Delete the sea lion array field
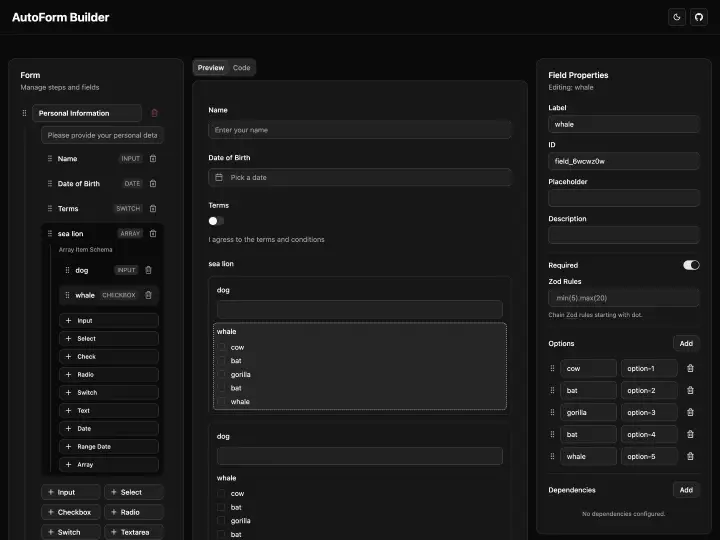This screenshot has width=720, height=540. pyautogui.click(x=153, y=234)
